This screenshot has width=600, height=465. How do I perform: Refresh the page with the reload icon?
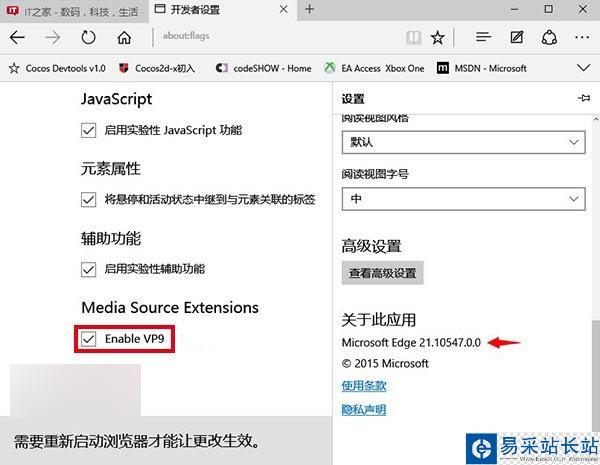(88, 37)
